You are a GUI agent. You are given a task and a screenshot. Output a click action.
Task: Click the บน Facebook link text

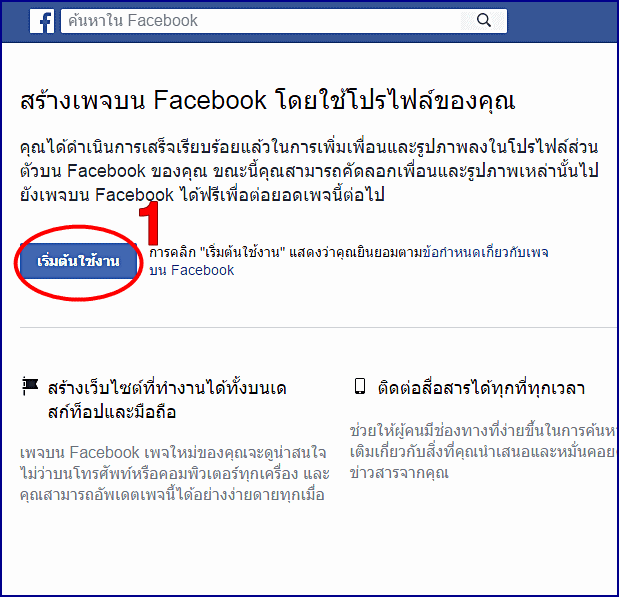191,270
